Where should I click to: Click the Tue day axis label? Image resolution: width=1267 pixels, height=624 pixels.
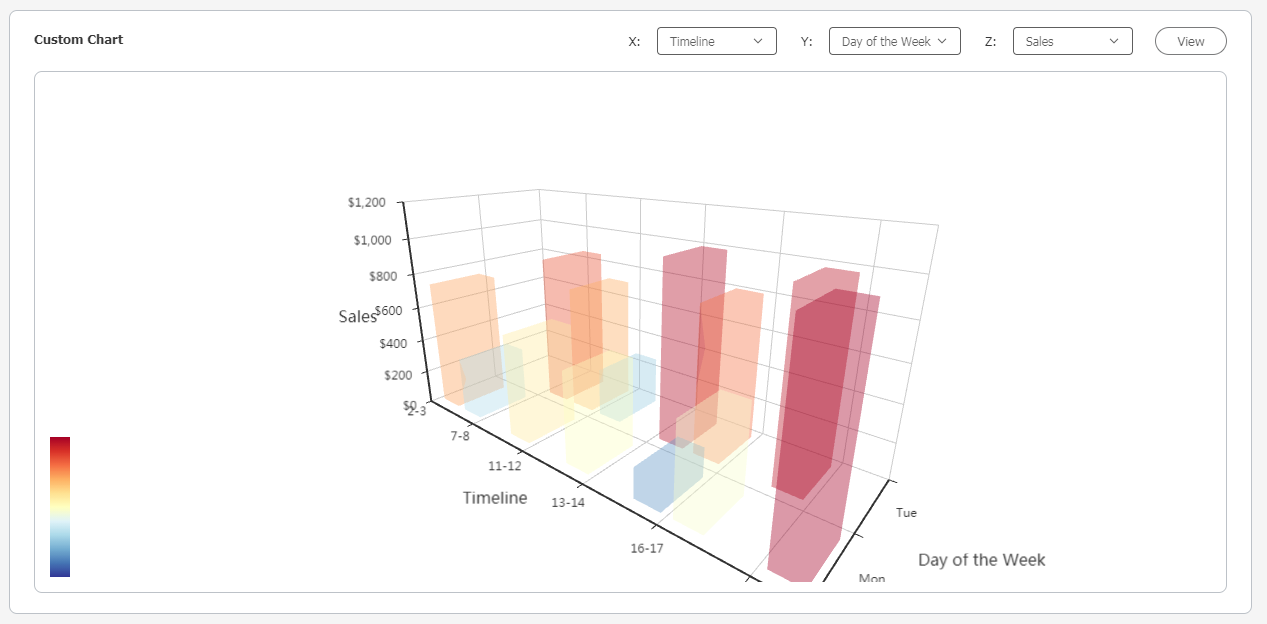(906, 513)
